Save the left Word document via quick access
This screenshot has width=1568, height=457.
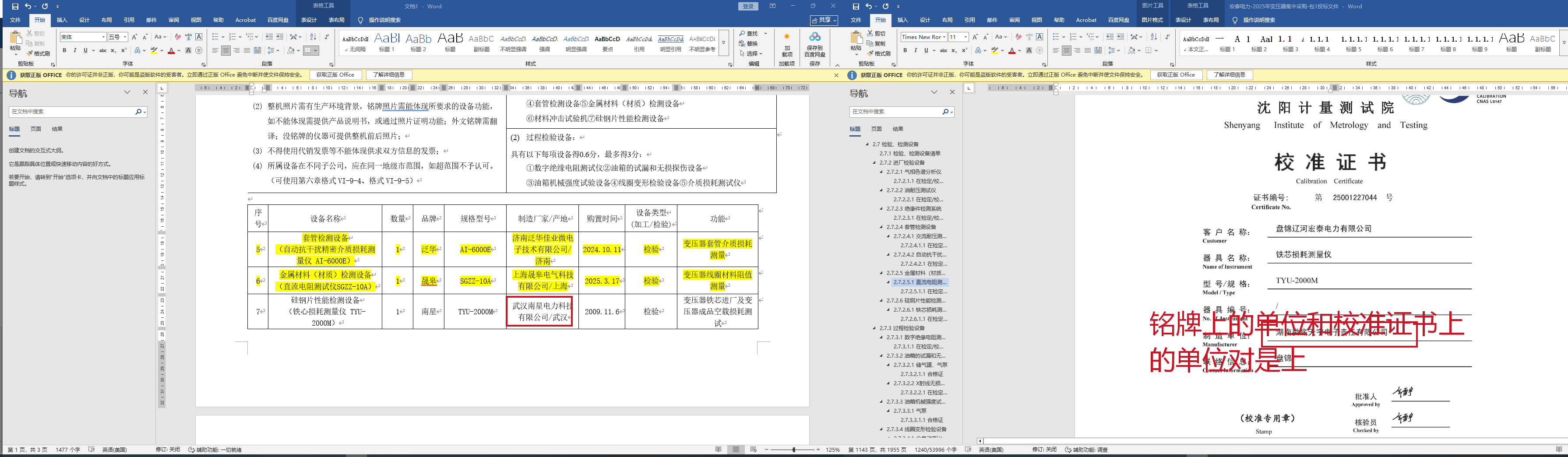click(x=15, y=6)
